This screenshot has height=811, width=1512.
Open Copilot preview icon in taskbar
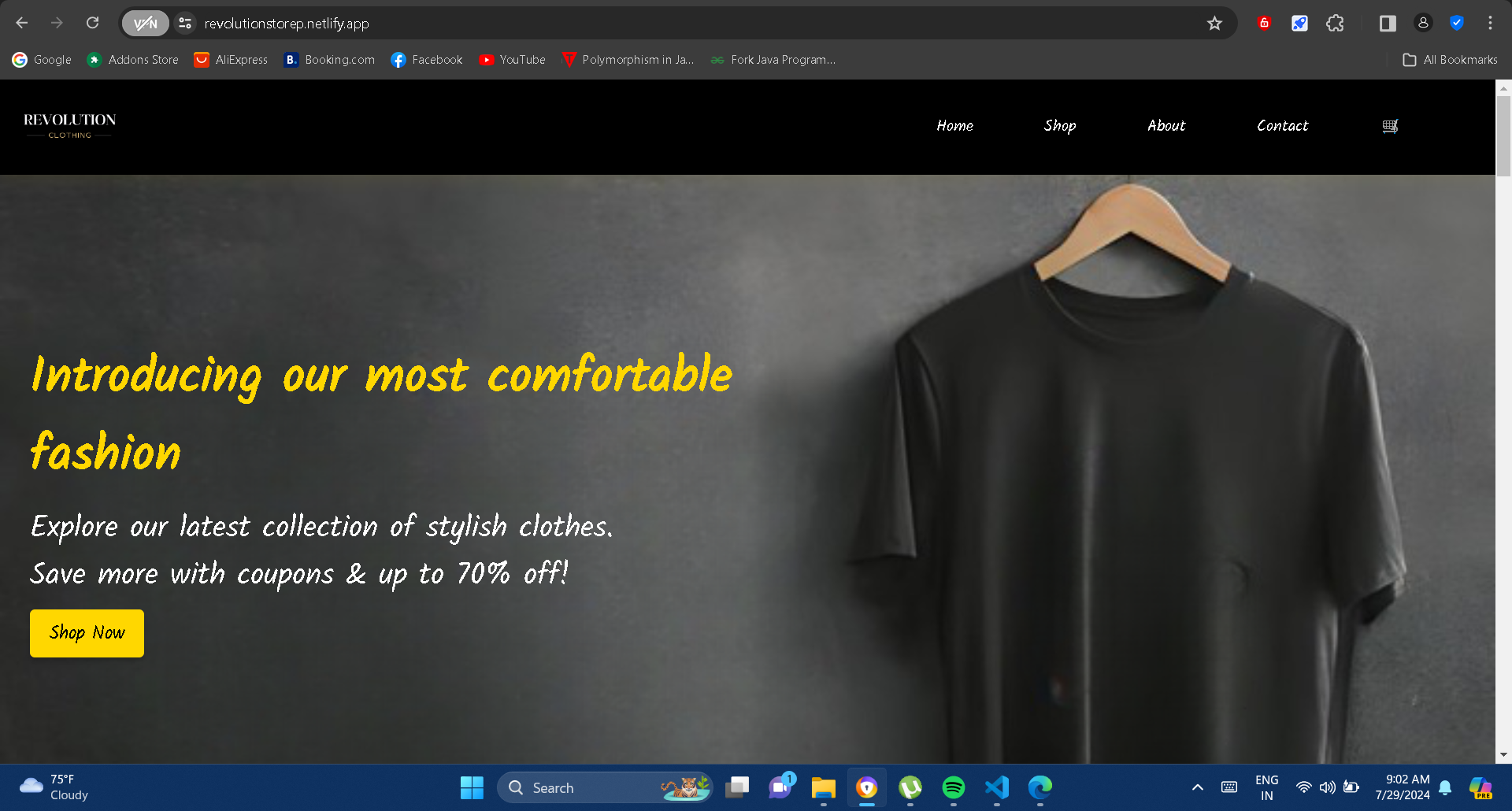click(1480, 787)
